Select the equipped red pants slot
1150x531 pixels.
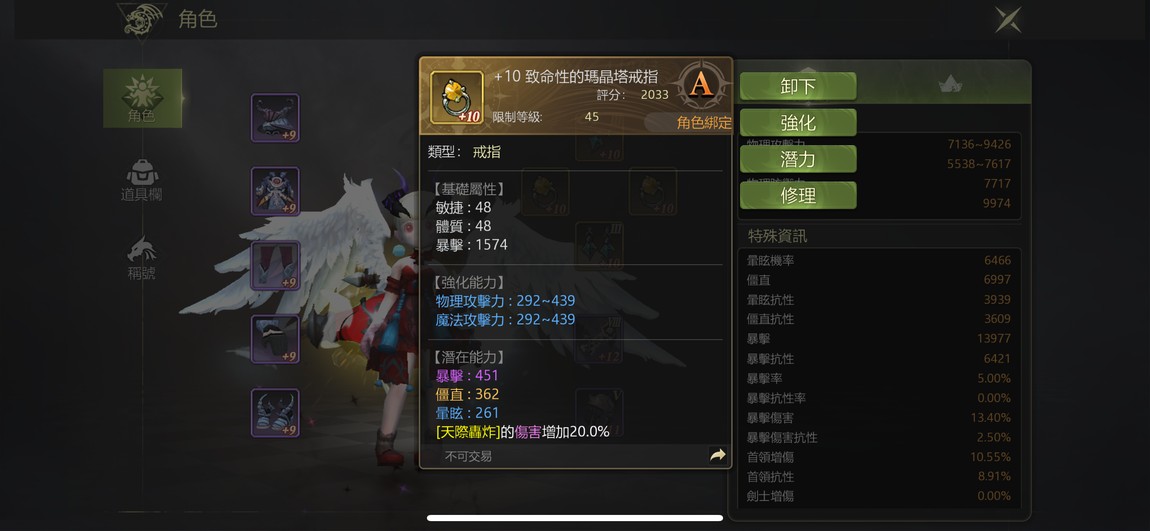[275, 266]
